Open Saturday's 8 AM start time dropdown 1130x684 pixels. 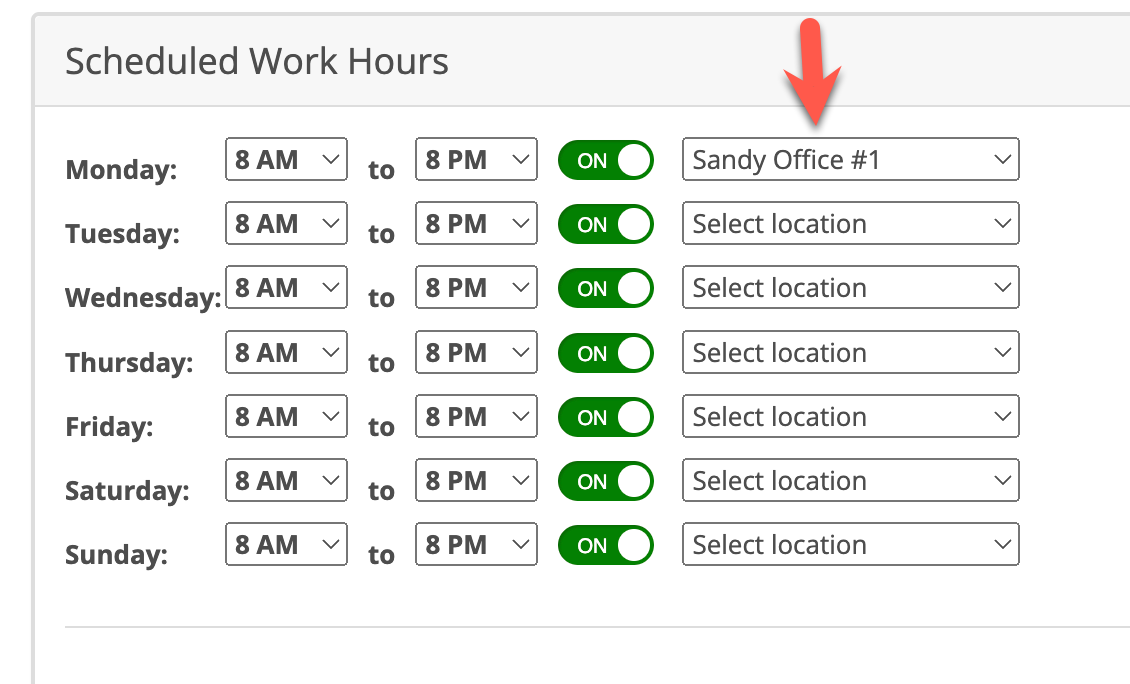pos(286,480)
